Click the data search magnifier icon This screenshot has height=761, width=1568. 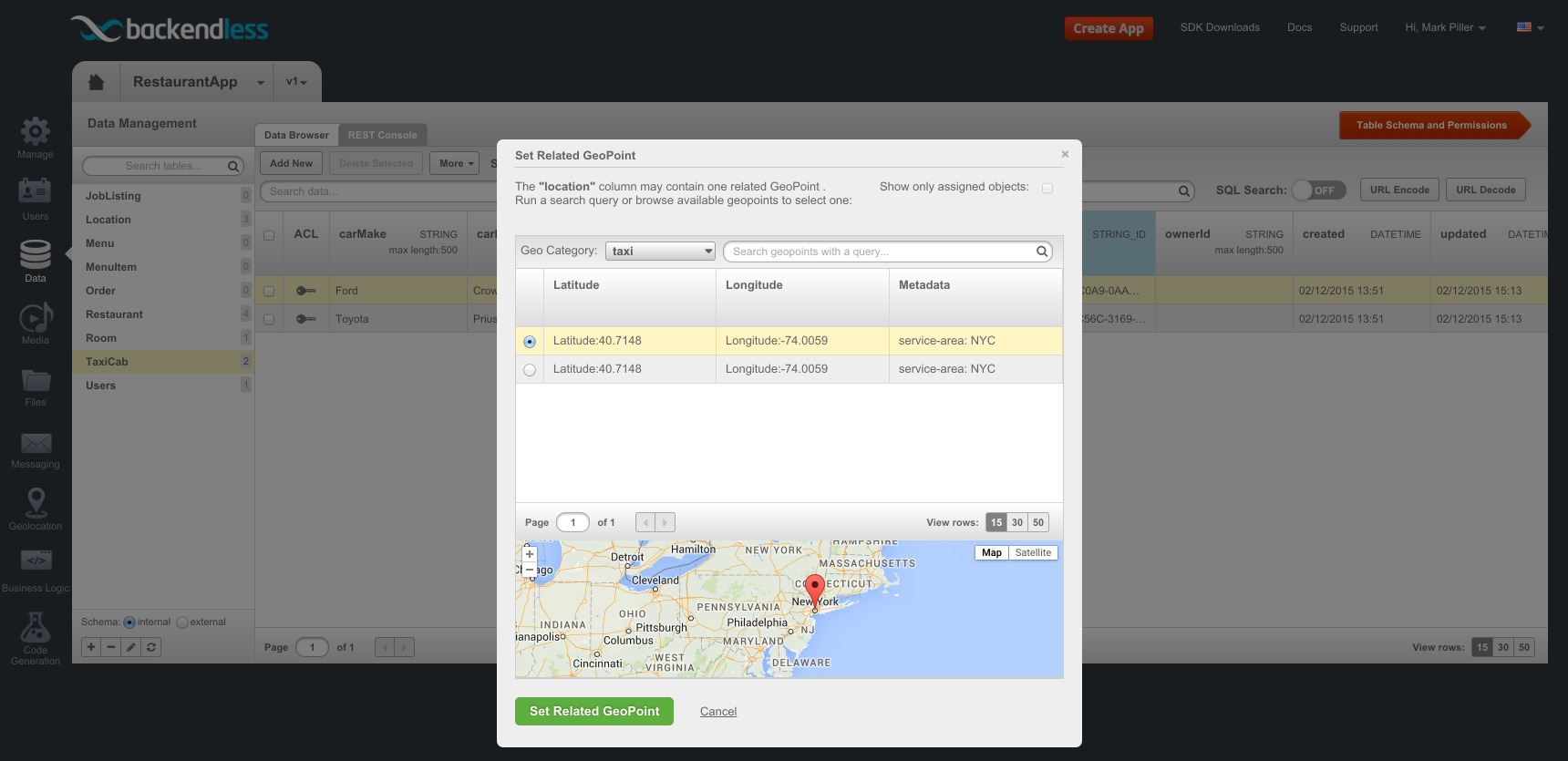point(1183,191)
